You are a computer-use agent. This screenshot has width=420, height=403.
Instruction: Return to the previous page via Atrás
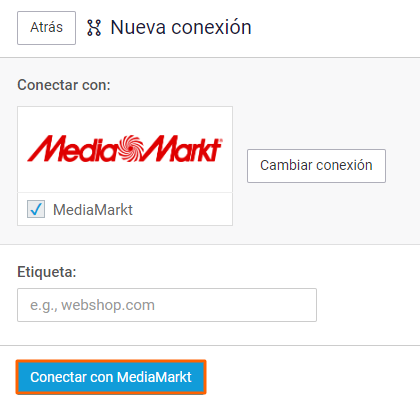[x=46, y=28]
